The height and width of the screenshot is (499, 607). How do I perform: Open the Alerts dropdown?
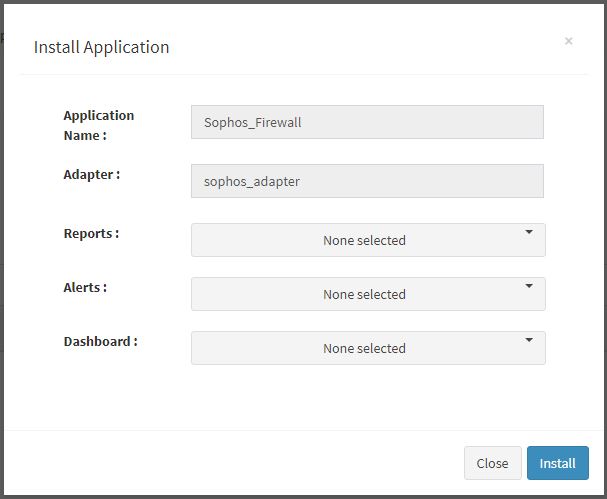368,294
